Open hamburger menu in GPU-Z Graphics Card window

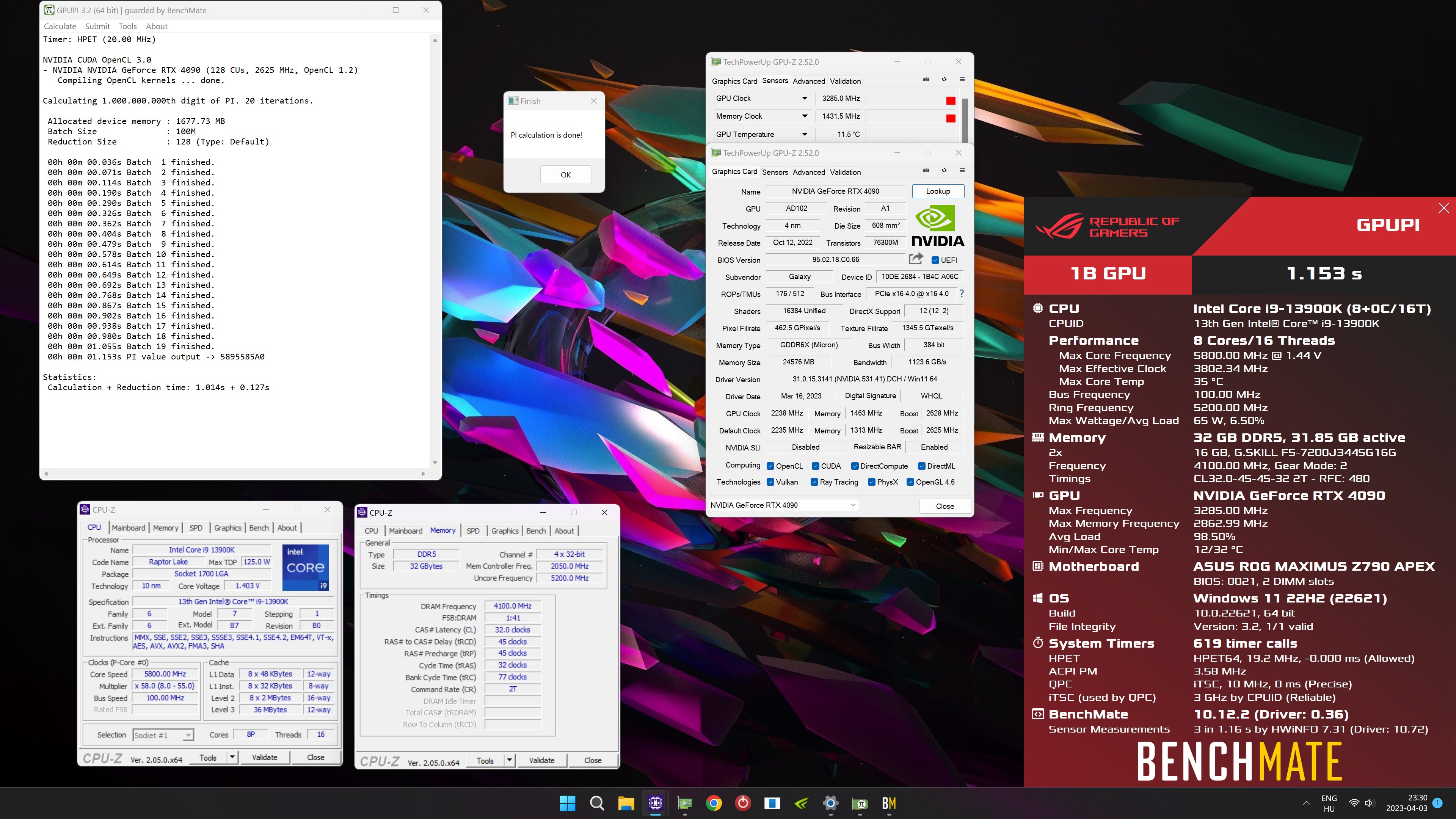pos(962,171)
